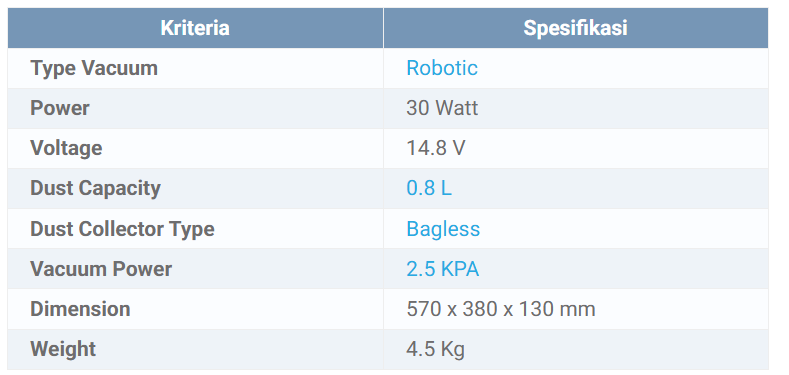This screenshot has height=375, width=789.
Task: Click the Dust Collector Type label
Action: coord(122,229)
